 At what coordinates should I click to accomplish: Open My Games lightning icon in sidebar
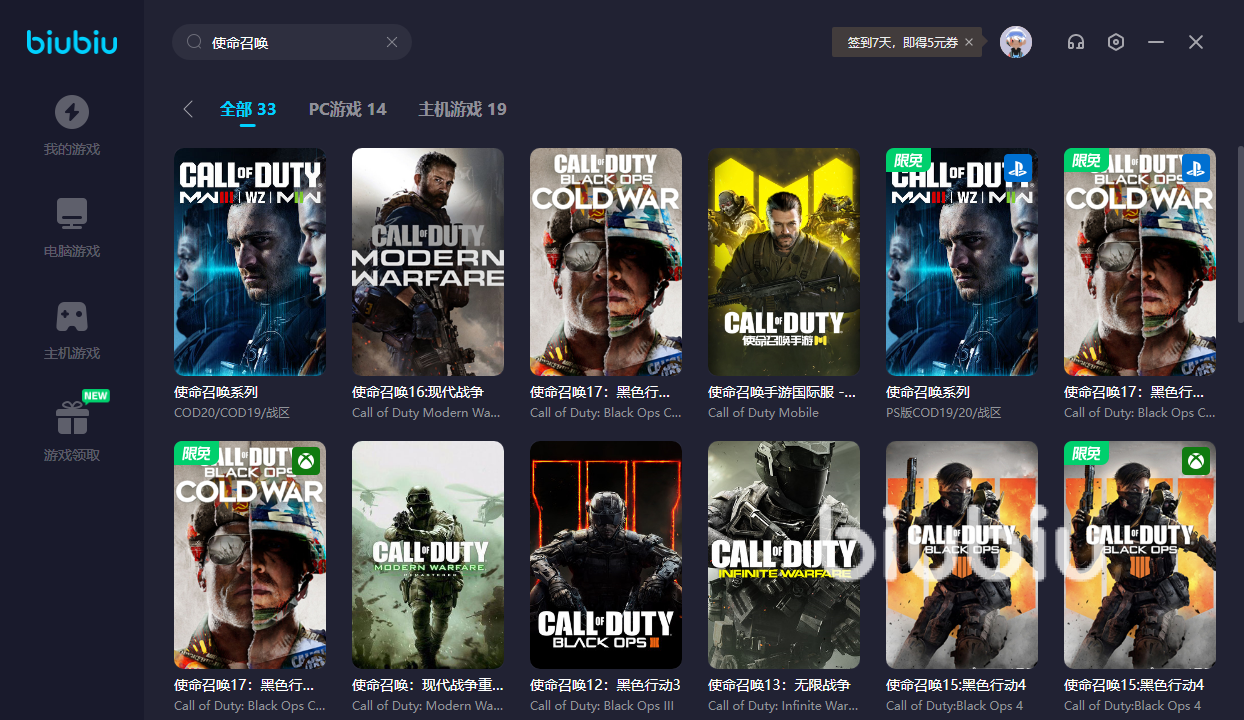click(x=71, y=112)
